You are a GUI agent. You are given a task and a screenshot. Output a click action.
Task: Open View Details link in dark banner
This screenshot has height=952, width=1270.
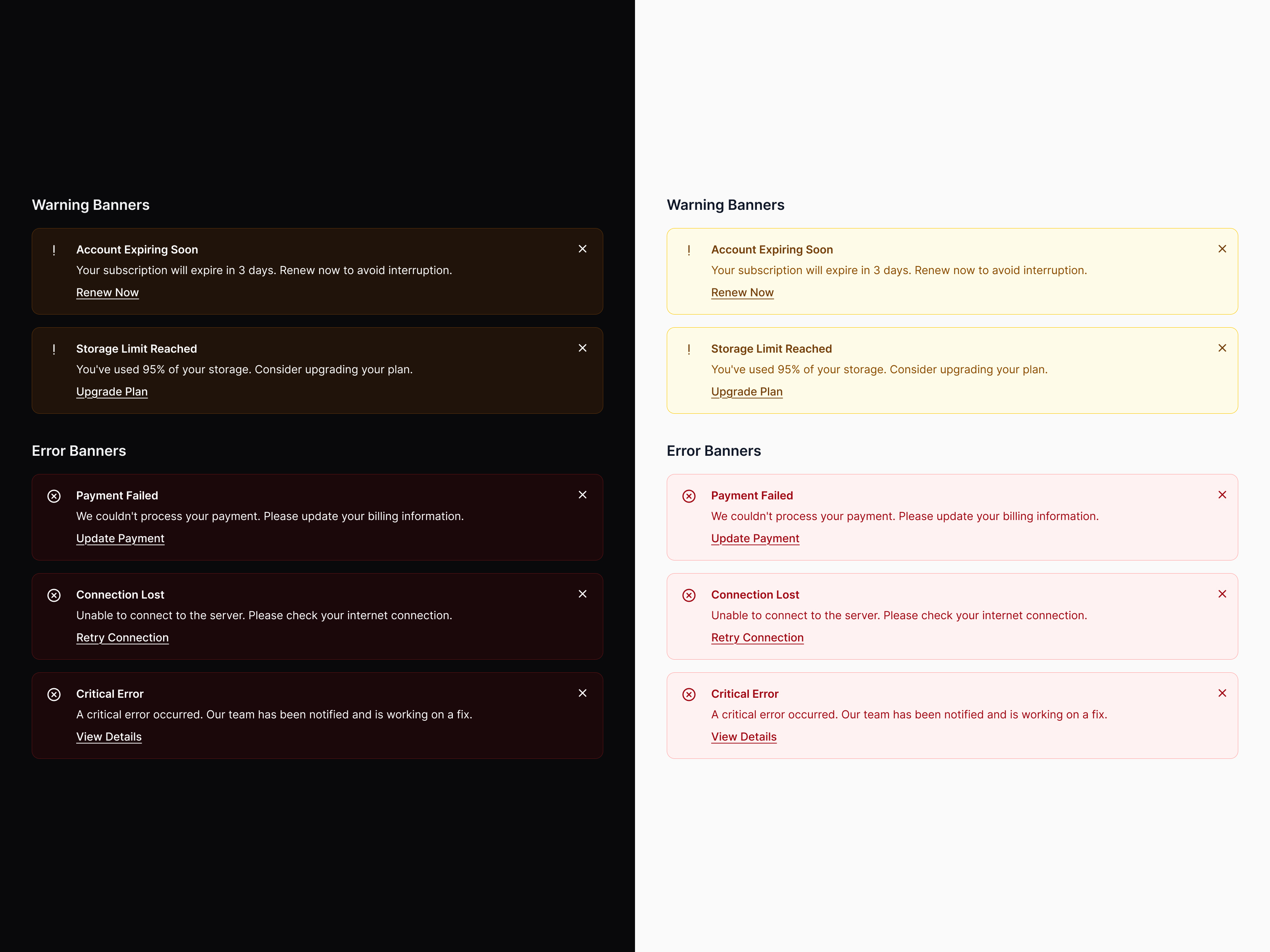point(108,737)
